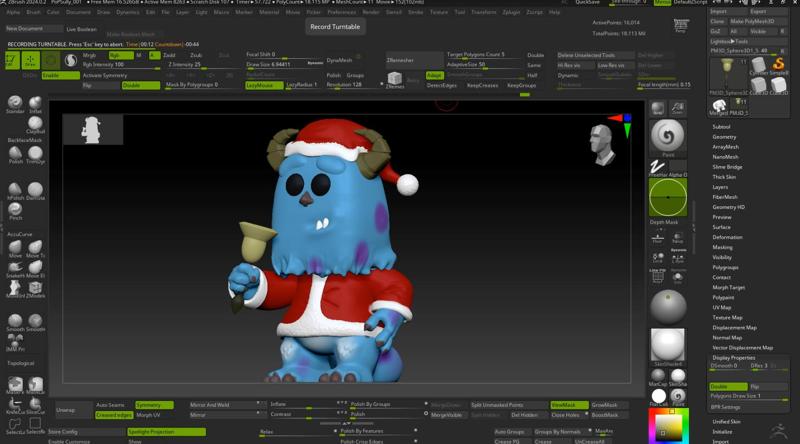Toggle Creased edges option
Image resolution: width=800 pixels, height=444 pixels.
point(114,415)
